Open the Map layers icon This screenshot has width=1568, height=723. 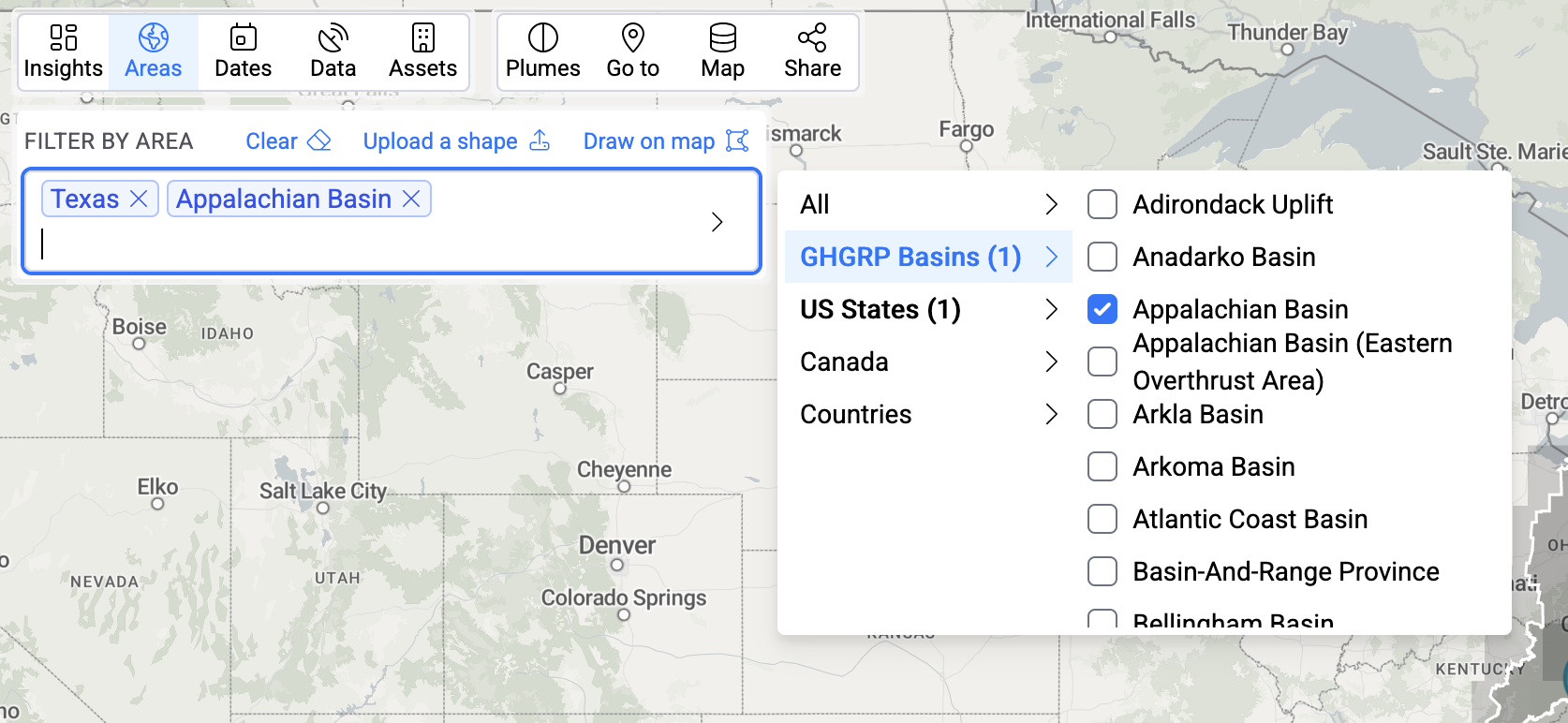tap(722, 38)
